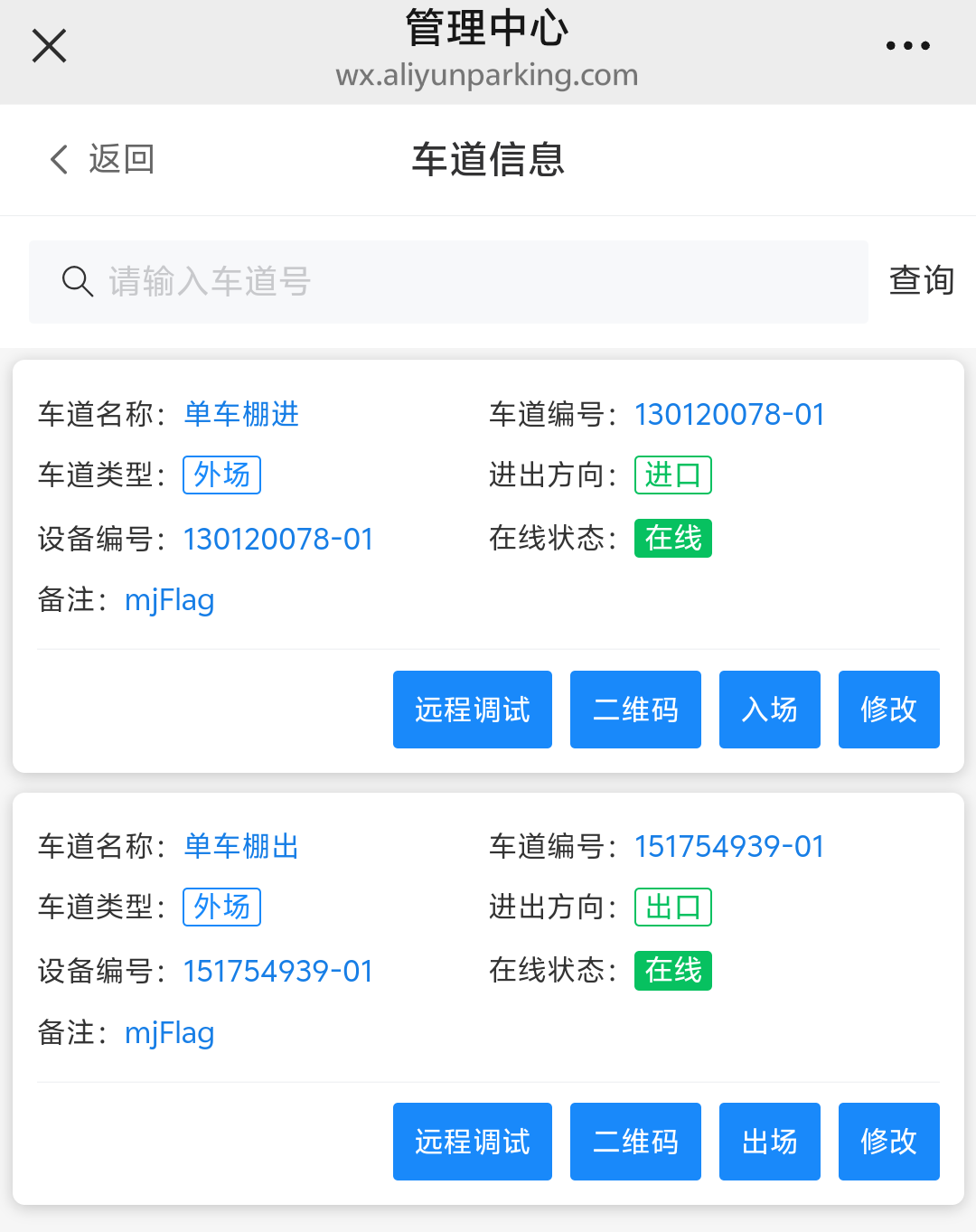Trigger 出场 on lane 单车棚出
Image resolution: width=976 pixels, height=1232 pixels.
pyautogui.click(x=769, y=1142)
